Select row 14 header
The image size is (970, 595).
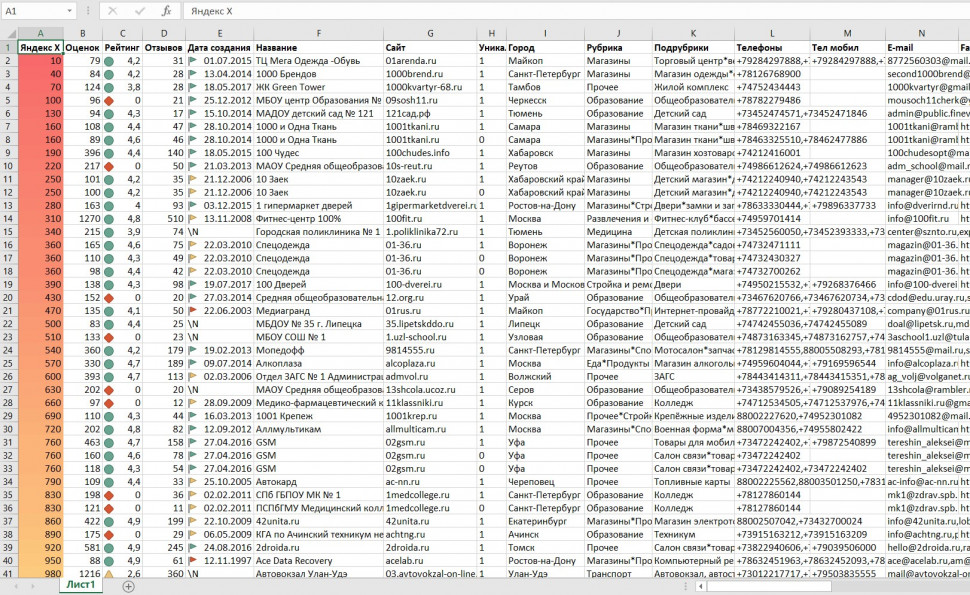(x=9, y=218)
